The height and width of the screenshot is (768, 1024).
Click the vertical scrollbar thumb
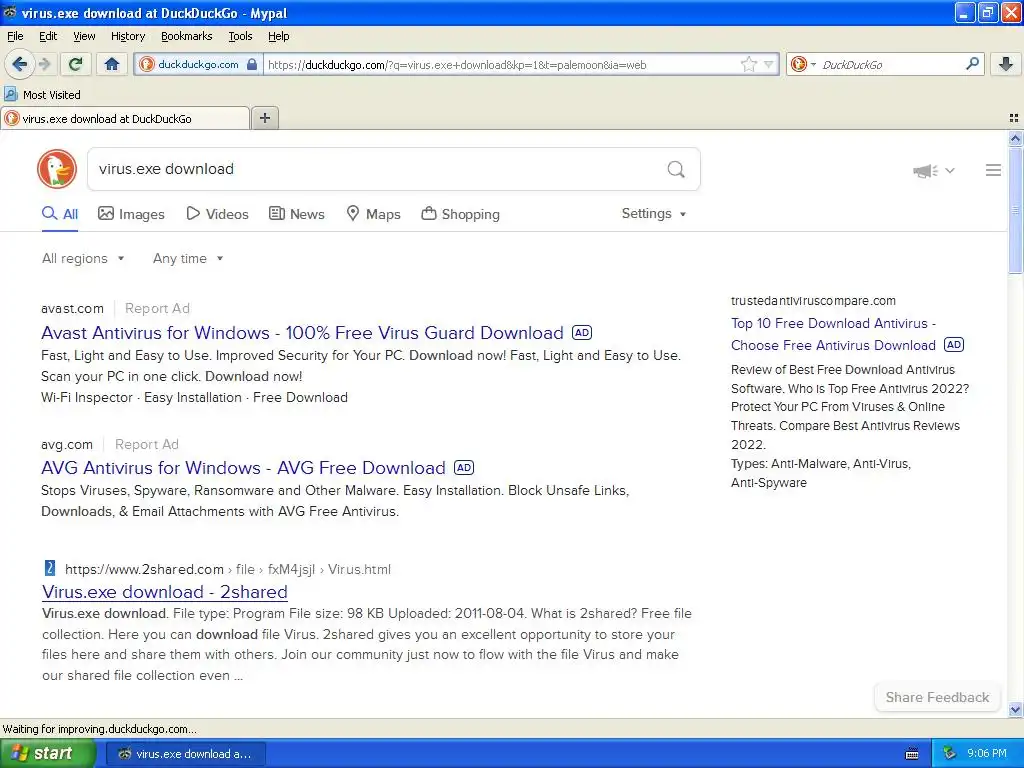[1015, 210]
